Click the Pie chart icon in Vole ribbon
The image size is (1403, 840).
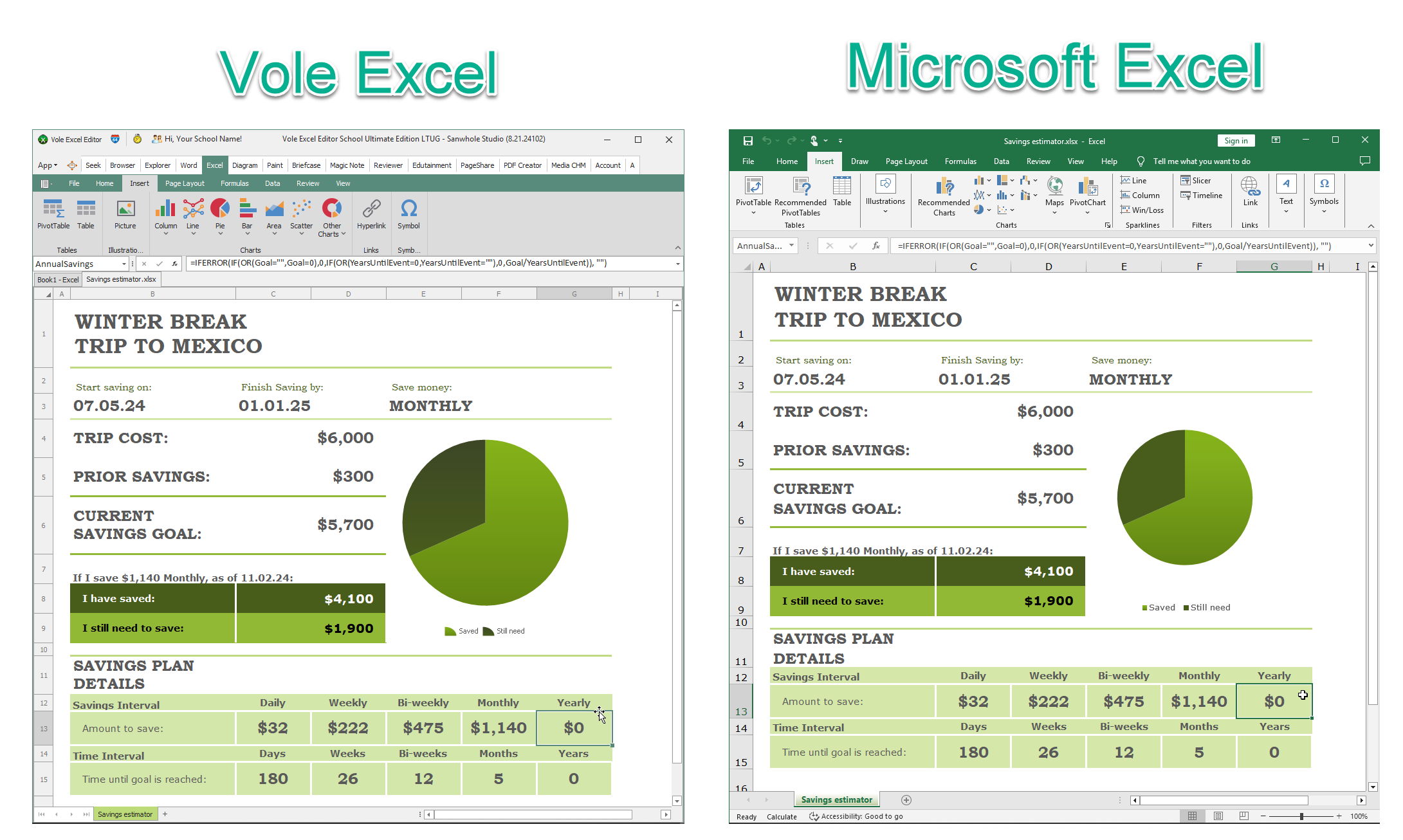point(220,209)
